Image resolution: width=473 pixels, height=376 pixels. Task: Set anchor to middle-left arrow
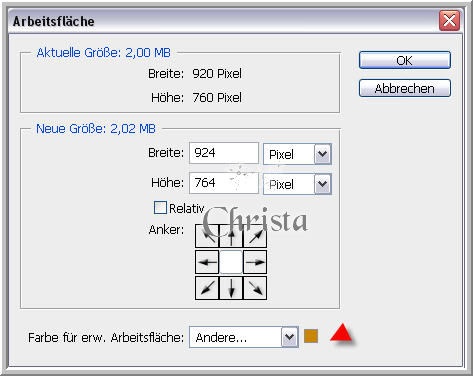pyautogui.click(x=207, y=262)
